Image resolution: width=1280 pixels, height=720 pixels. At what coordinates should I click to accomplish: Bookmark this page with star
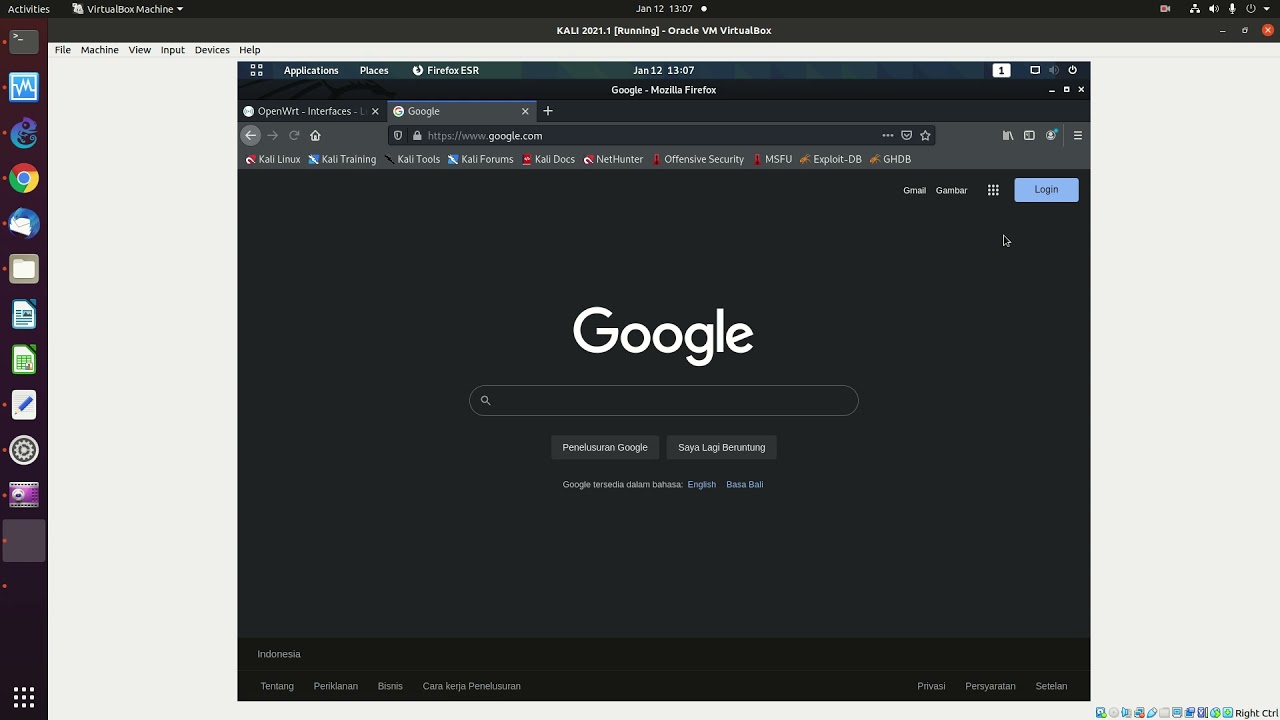point(925,135)
